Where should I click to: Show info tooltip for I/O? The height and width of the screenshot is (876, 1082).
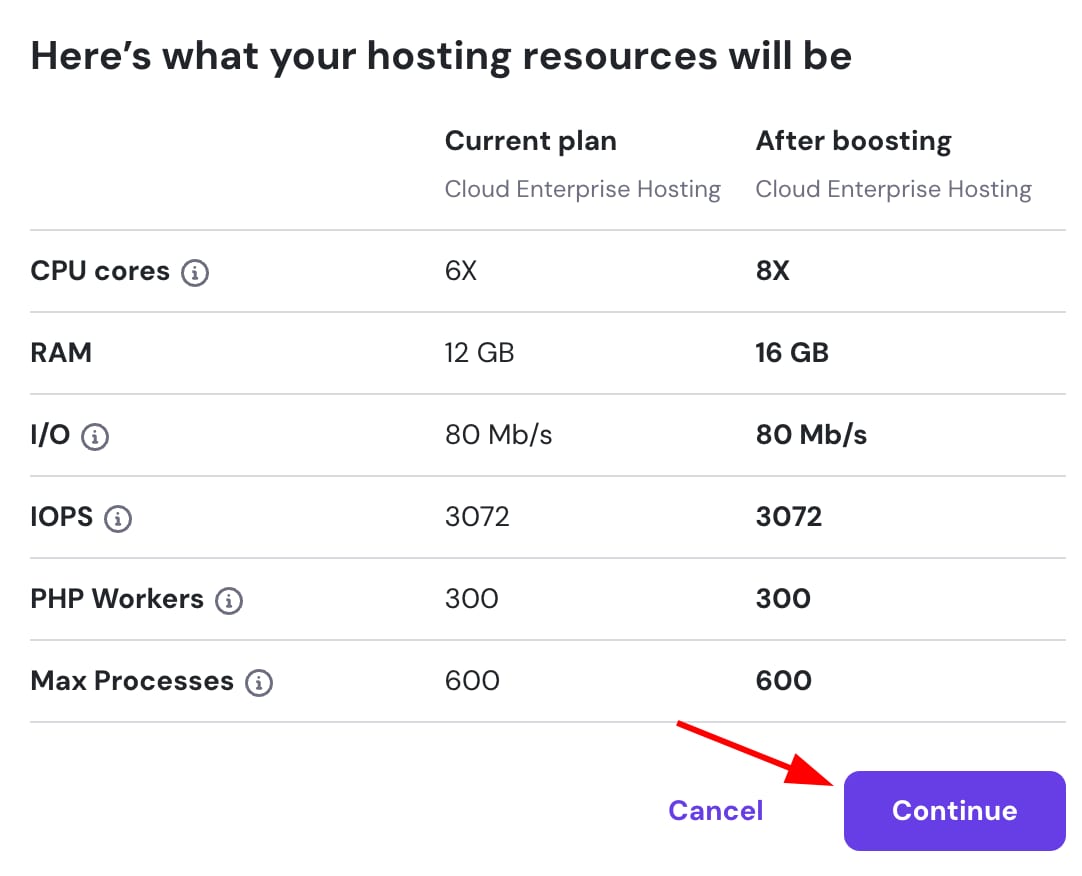coord(95,436)
